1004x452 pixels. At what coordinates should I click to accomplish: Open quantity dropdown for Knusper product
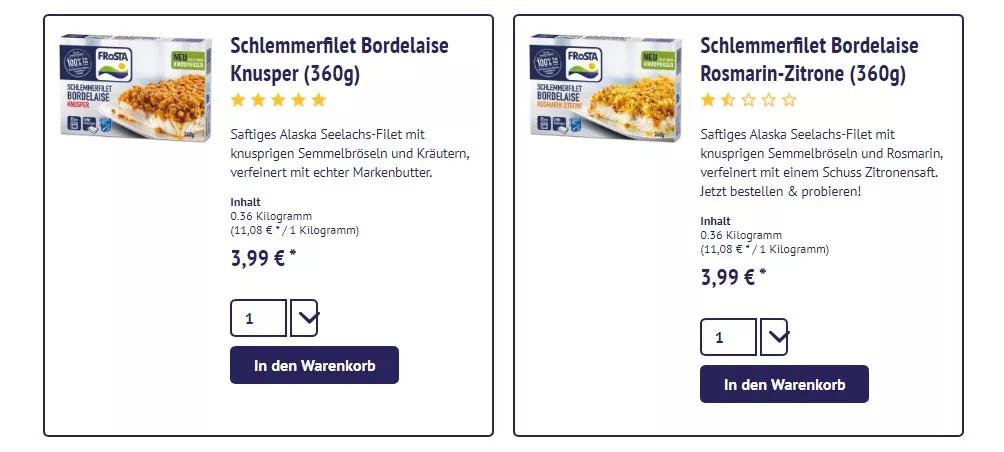pos(304,318)
